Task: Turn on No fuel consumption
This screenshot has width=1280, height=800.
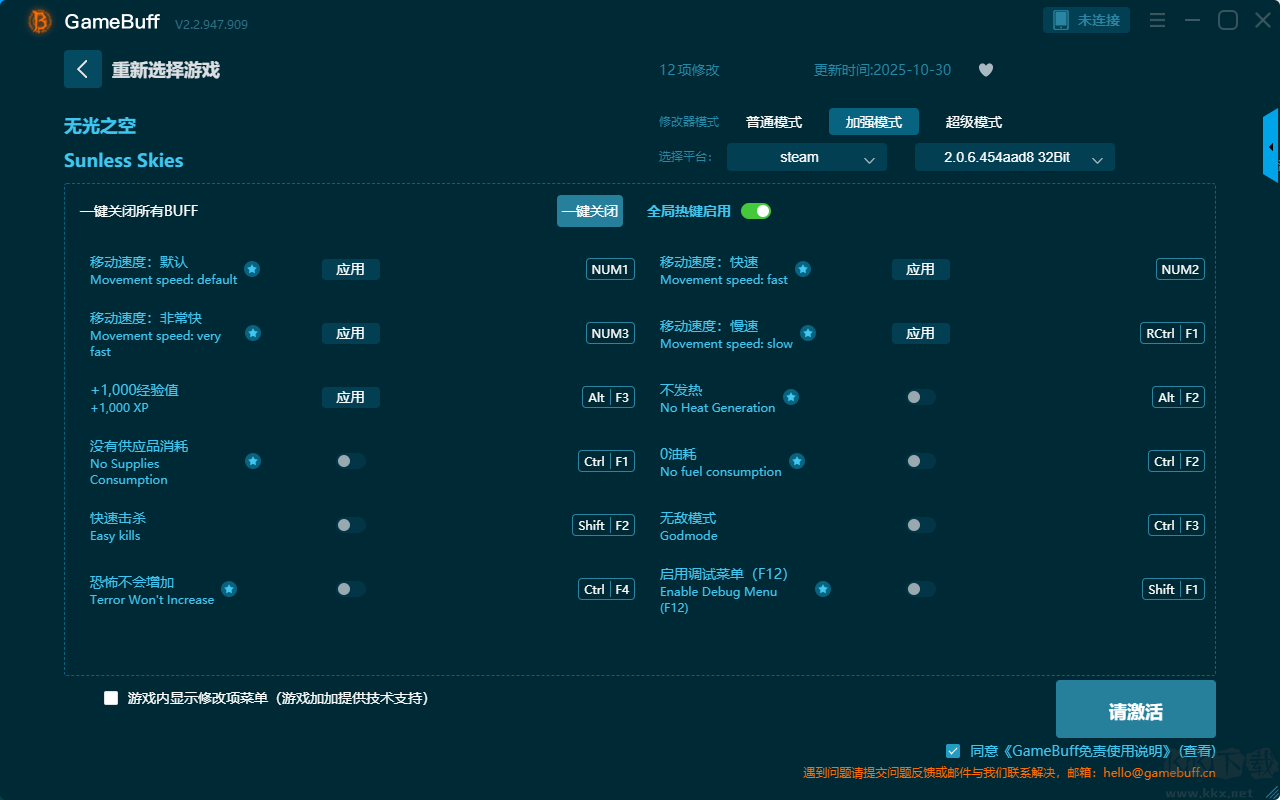Action: pos(921,461)
